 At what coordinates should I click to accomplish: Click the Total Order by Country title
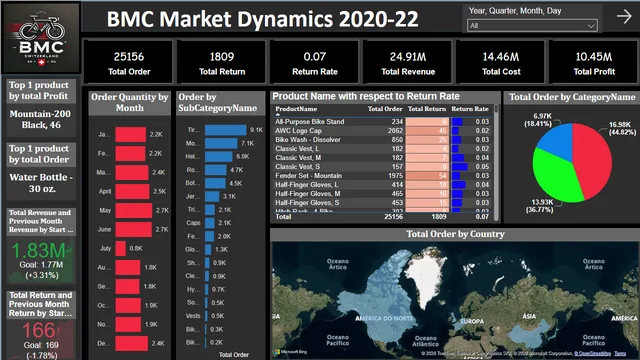click(x=455, y=234)
